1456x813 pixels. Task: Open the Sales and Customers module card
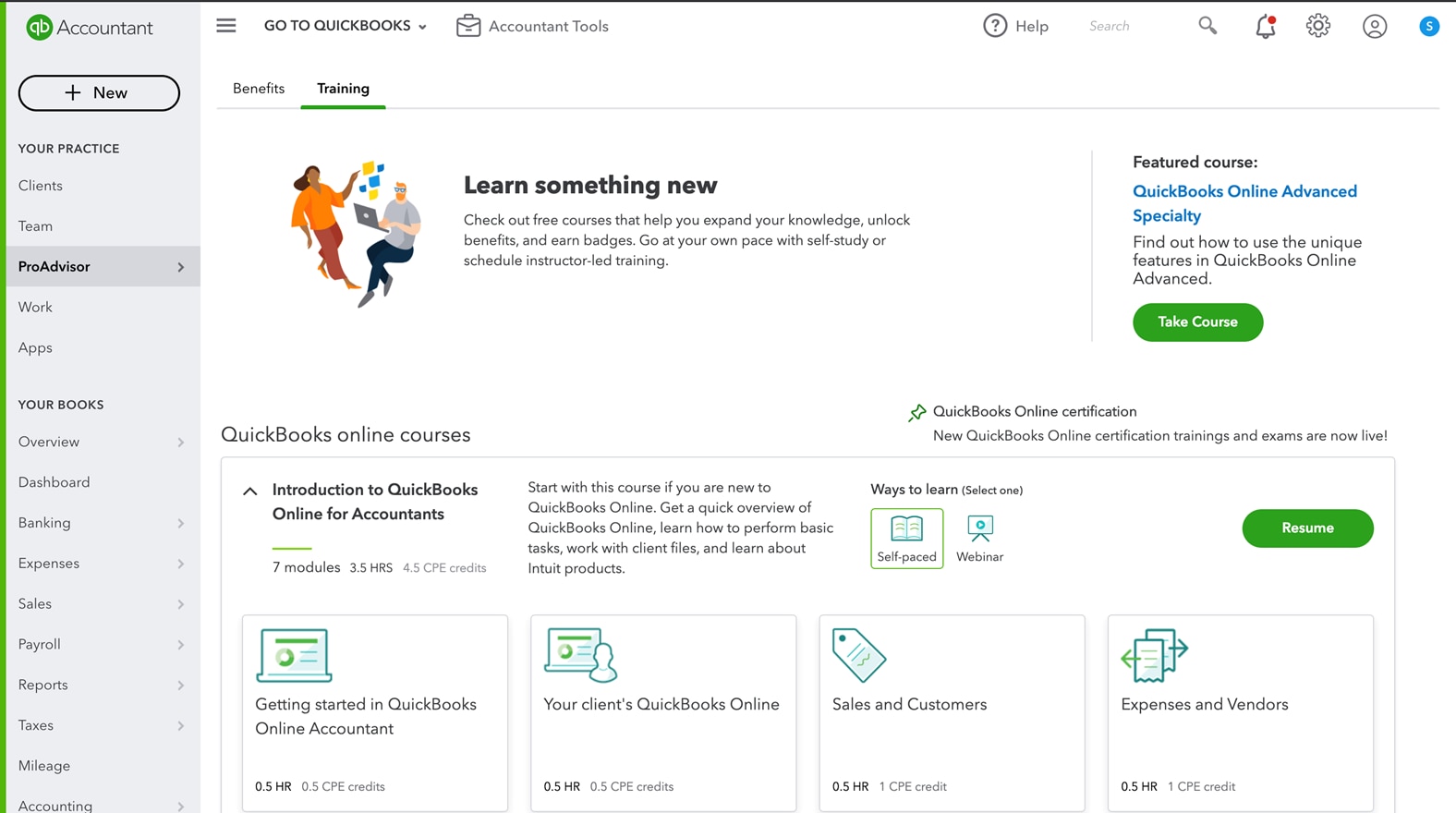click(x=952, y=712)
